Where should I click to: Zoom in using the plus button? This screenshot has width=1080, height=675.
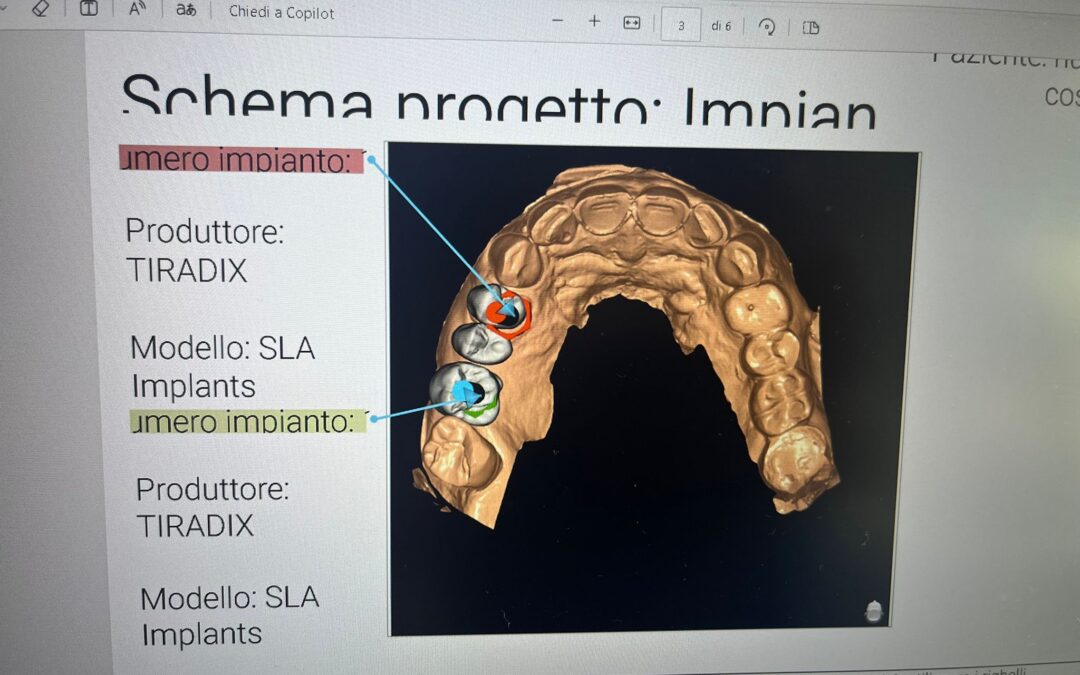click(594, 21)
